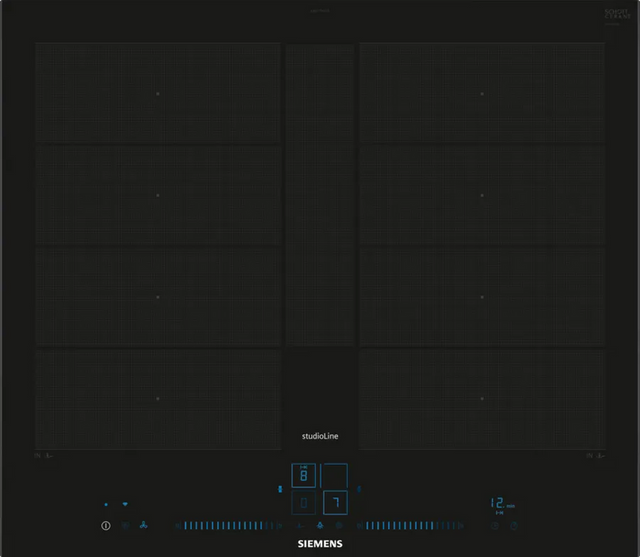The image size is (640, 557).
Task: Set power on the right blue slider scale
Action: [412, 525]
